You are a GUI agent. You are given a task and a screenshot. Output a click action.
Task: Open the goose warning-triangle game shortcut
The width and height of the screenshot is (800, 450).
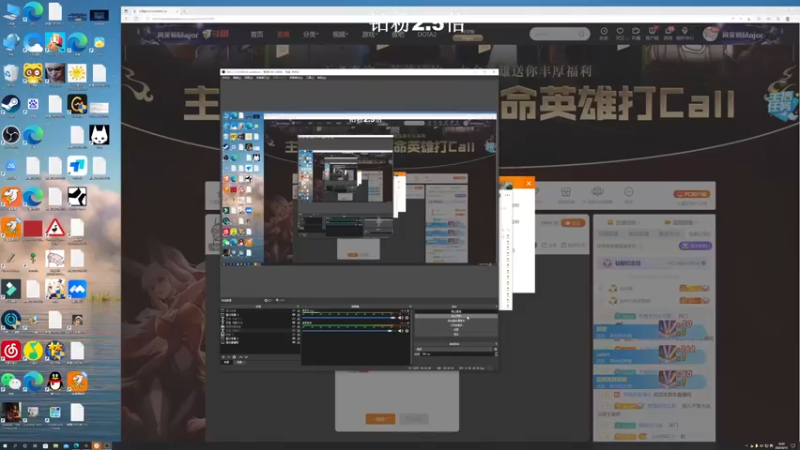coord(55,228)
